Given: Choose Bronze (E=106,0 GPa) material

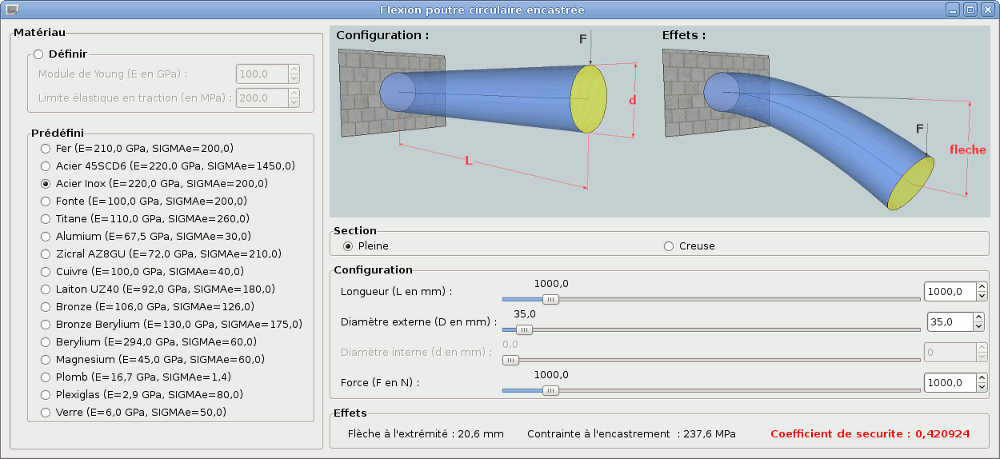Looking at the screenshot, I should pos(45,306).
